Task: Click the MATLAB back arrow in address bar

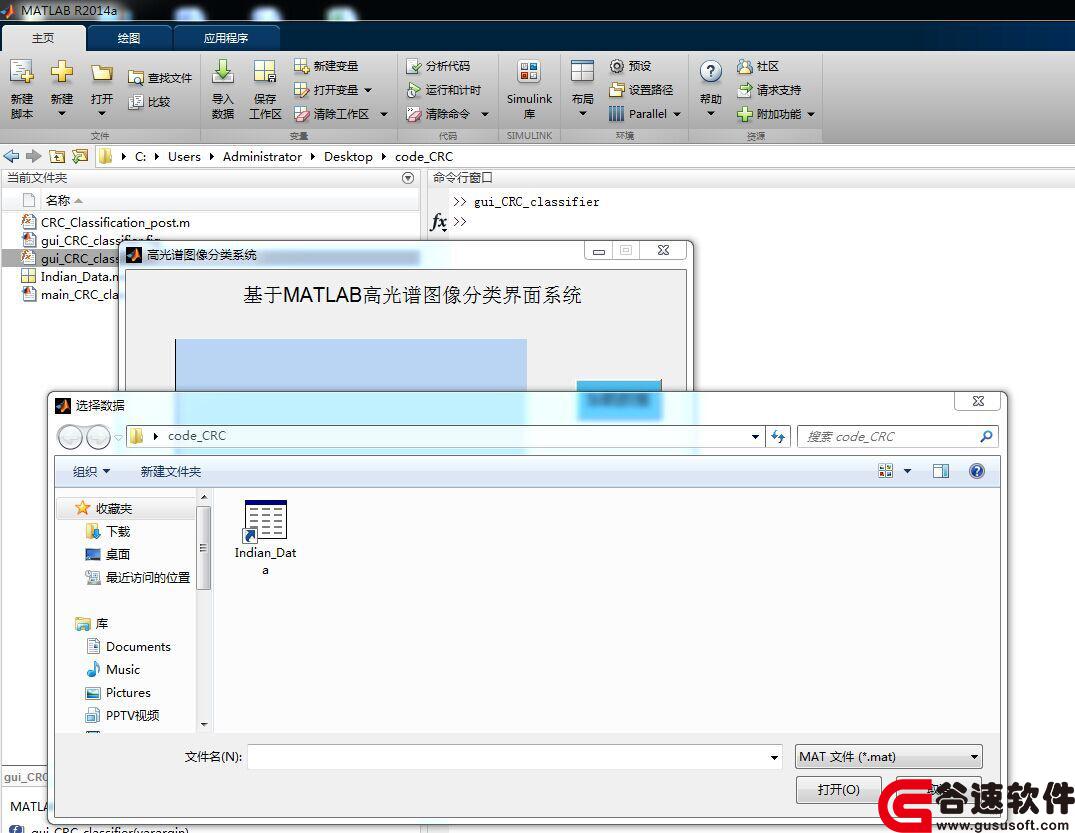Action: tap(12, 156)
